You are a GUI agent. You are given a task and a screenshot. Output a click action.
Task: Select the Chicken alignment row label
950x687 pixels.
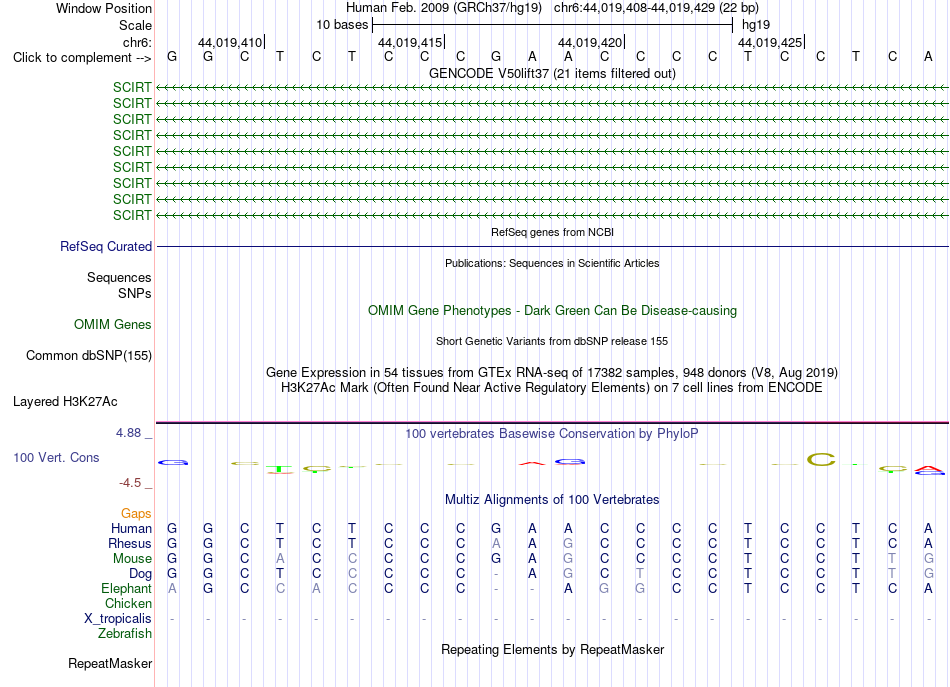(128, 603)
